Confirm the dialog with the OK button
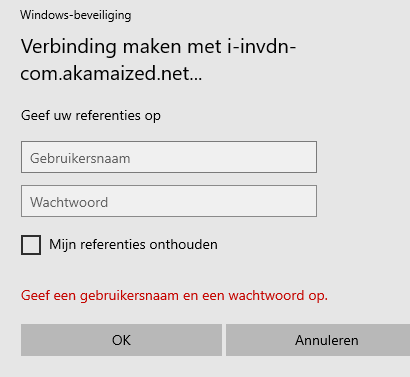 (x=121, y=340)
